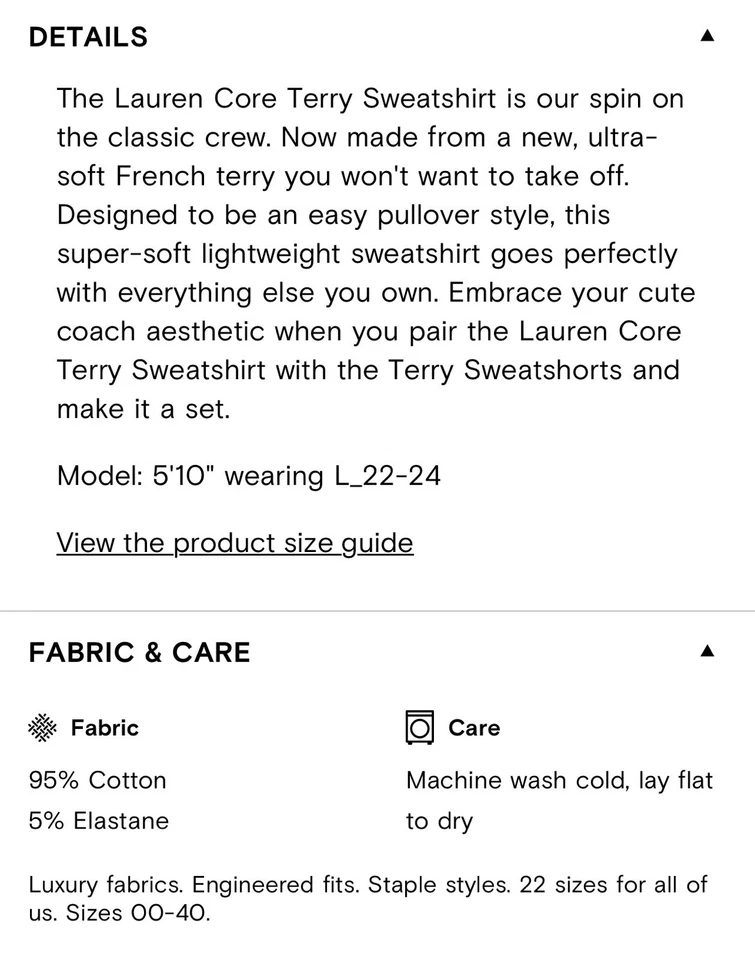
Task: Click the View the product size guide text
Action: 235,543
